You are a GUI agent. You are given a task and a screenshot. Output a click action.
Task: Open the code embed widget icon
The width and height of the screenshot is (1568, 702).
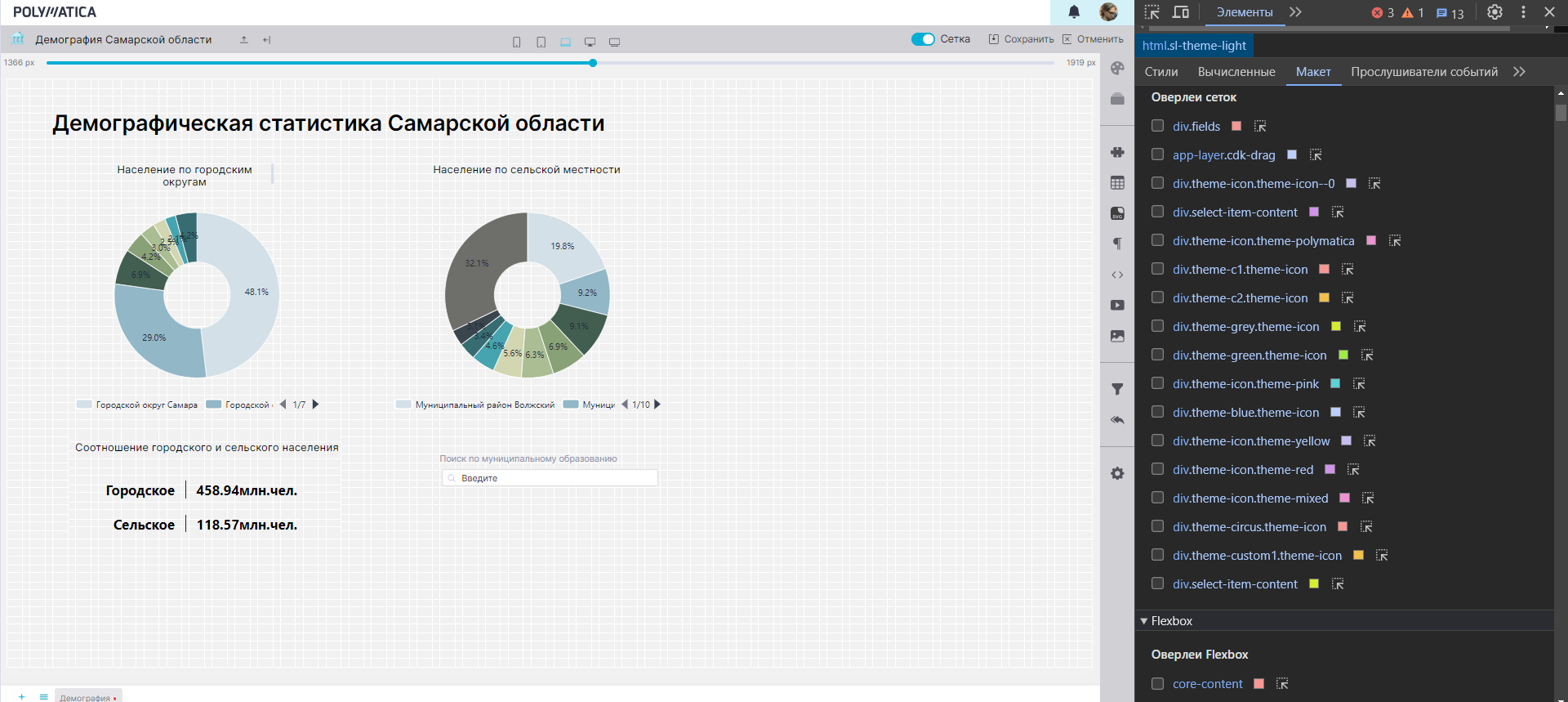(x=1117, y=275)
